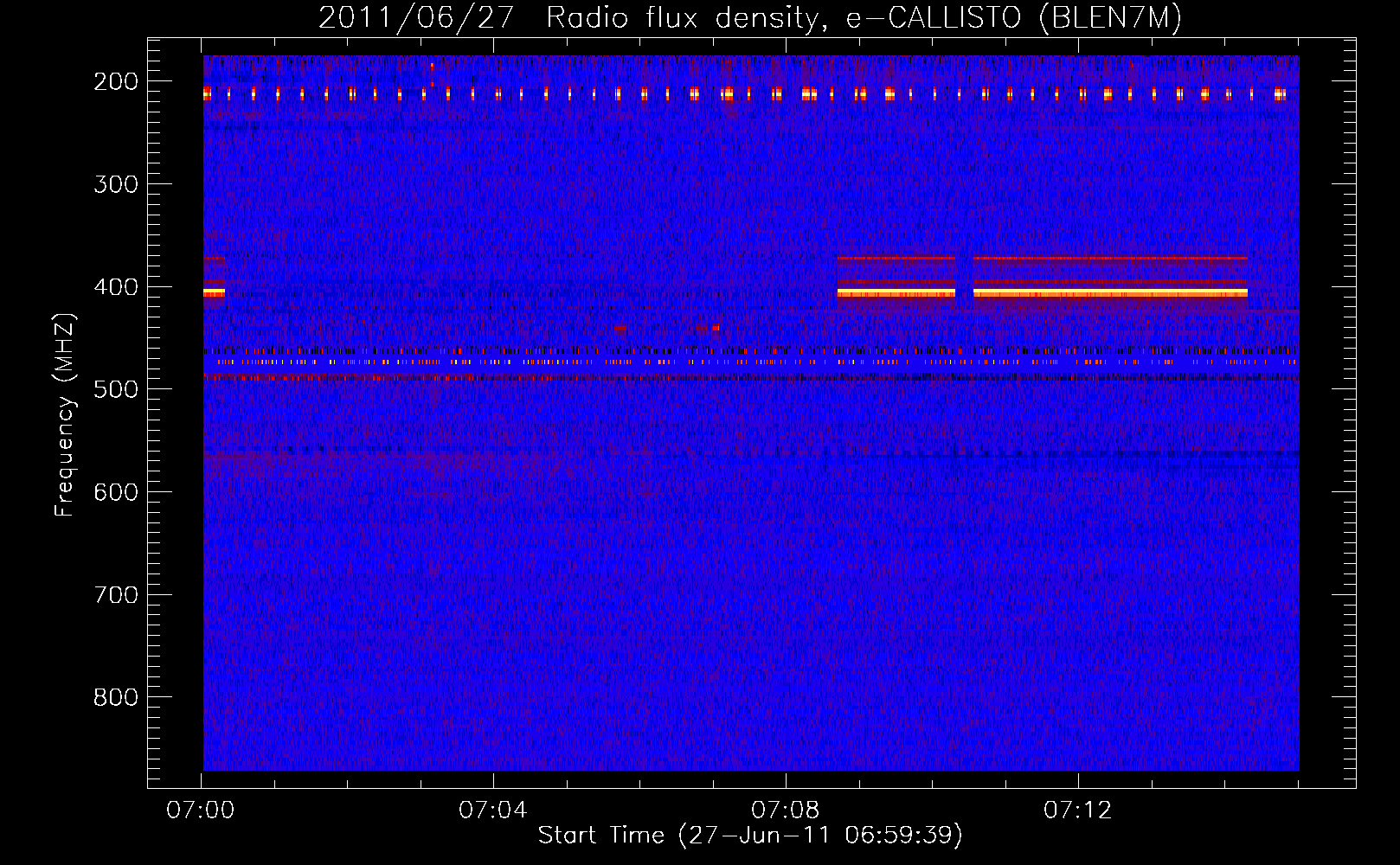Viewport: 1400px width, 865px height.
Task: Click the 07:12 time tick label
Action: 1078,811
